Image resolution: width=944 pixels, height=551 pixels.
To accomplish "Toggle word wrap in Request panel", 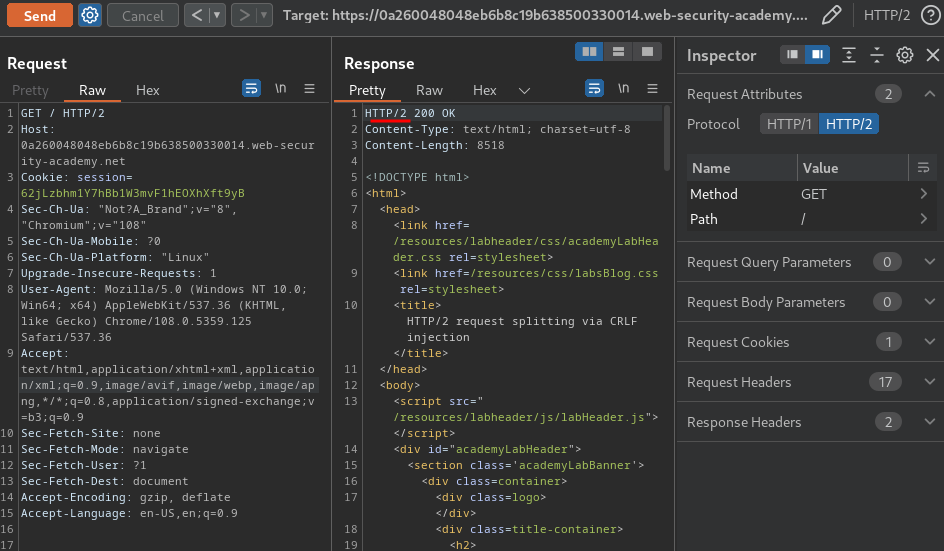I will point(252,89).
